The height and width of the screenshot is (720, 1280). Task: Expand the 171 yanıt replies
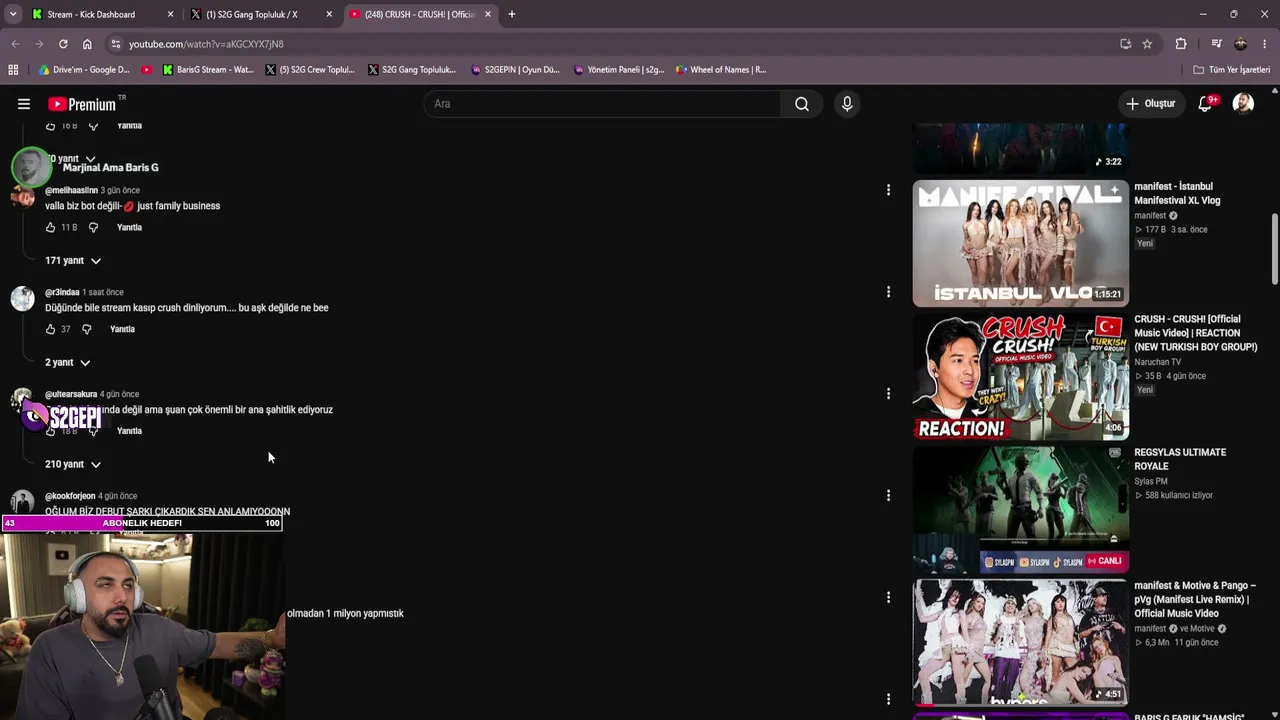click(73, 261)
